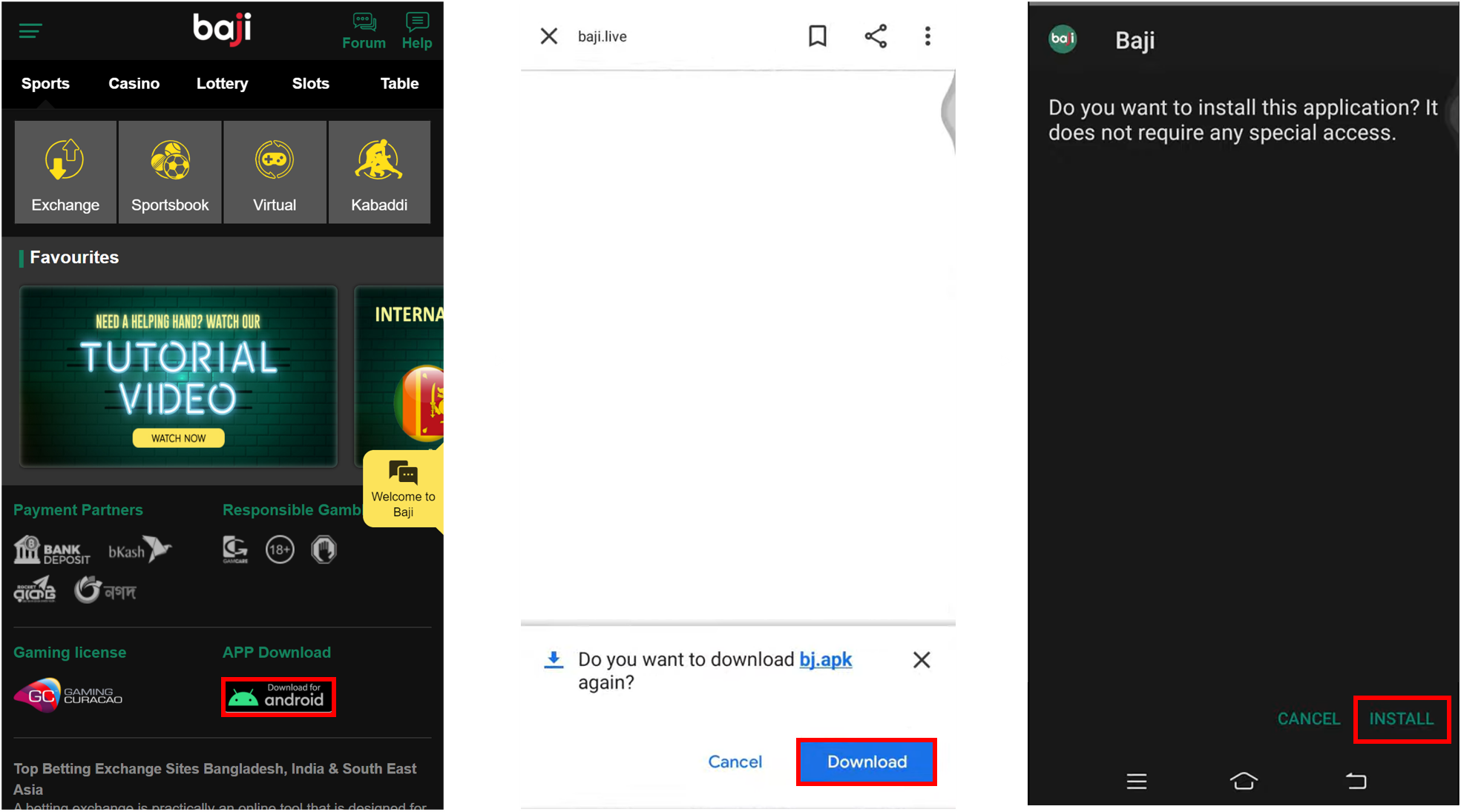Close the download prompt with X button
The image size is (1461, 812).
pyautogui.click(x=921, y=660)
